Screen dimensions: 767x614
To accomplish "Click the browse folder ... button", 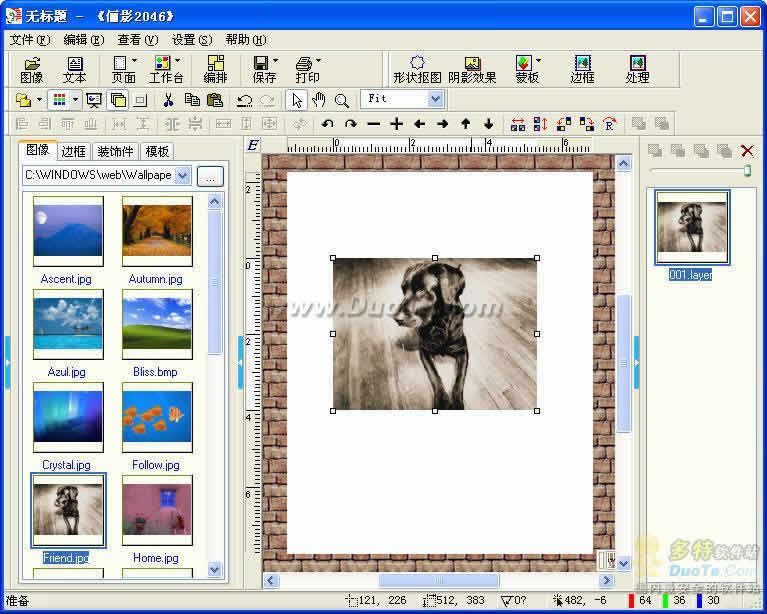I will coord(210,177).
